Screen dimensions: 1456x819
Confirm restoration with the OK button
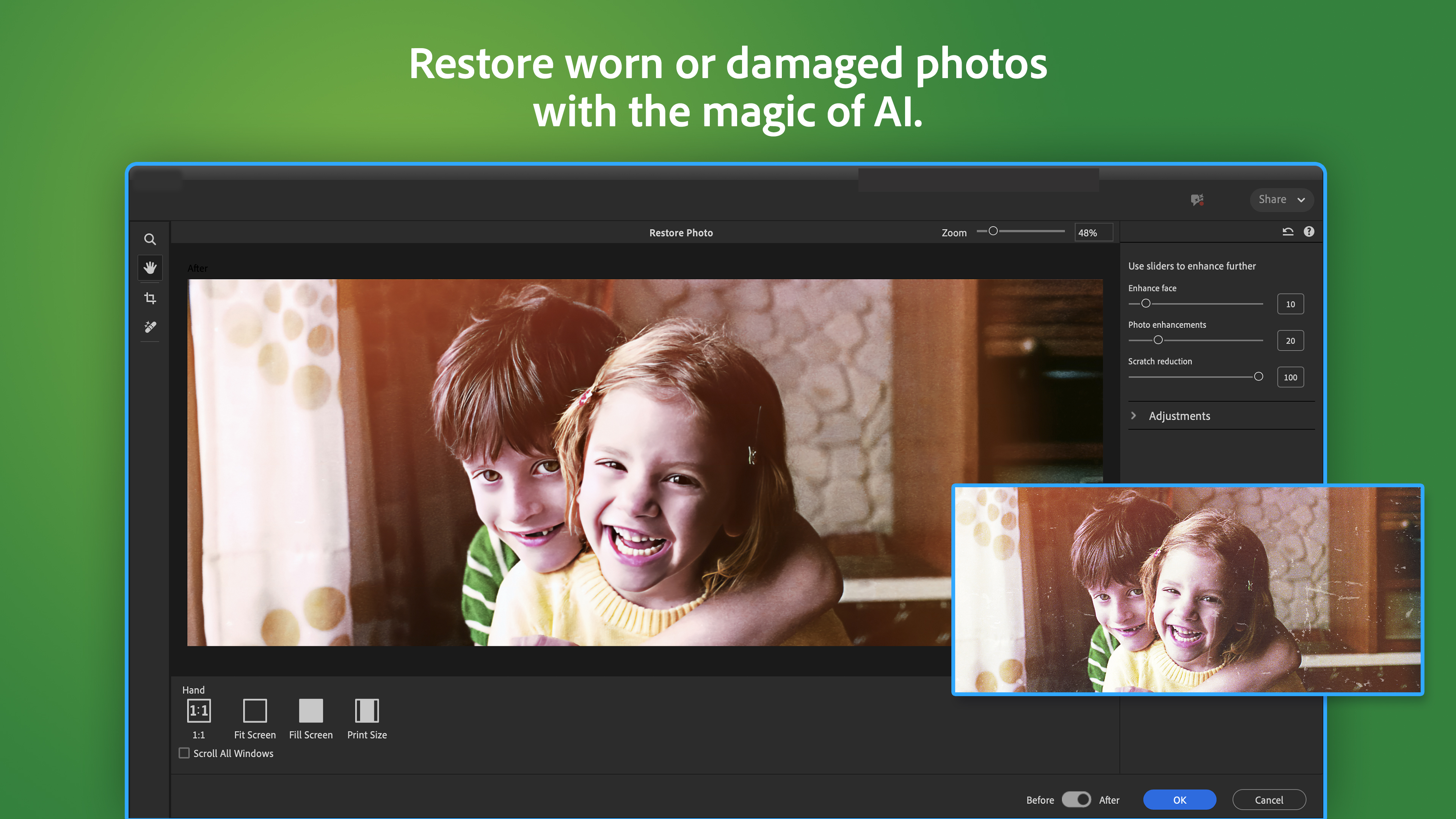(x=1179, y=799)
